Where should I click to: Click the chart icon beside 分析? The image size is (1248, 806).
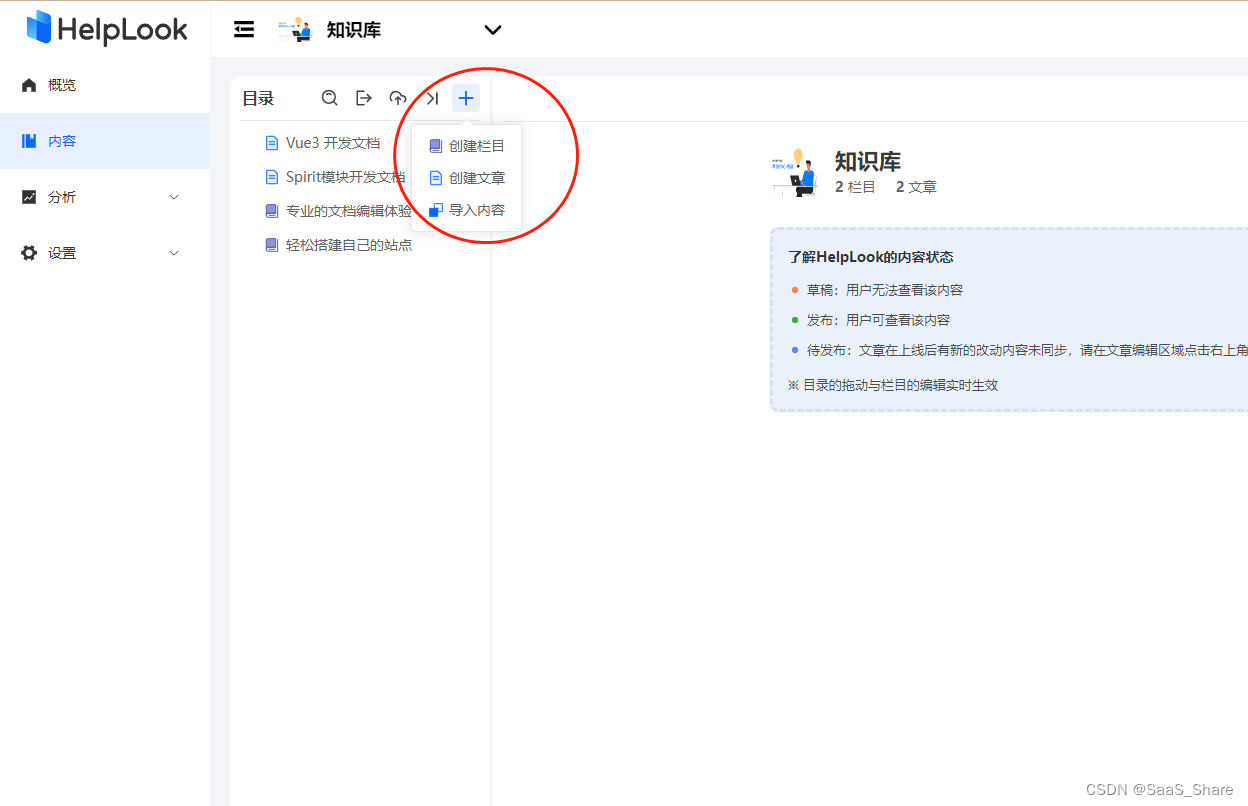coord(29,197)
